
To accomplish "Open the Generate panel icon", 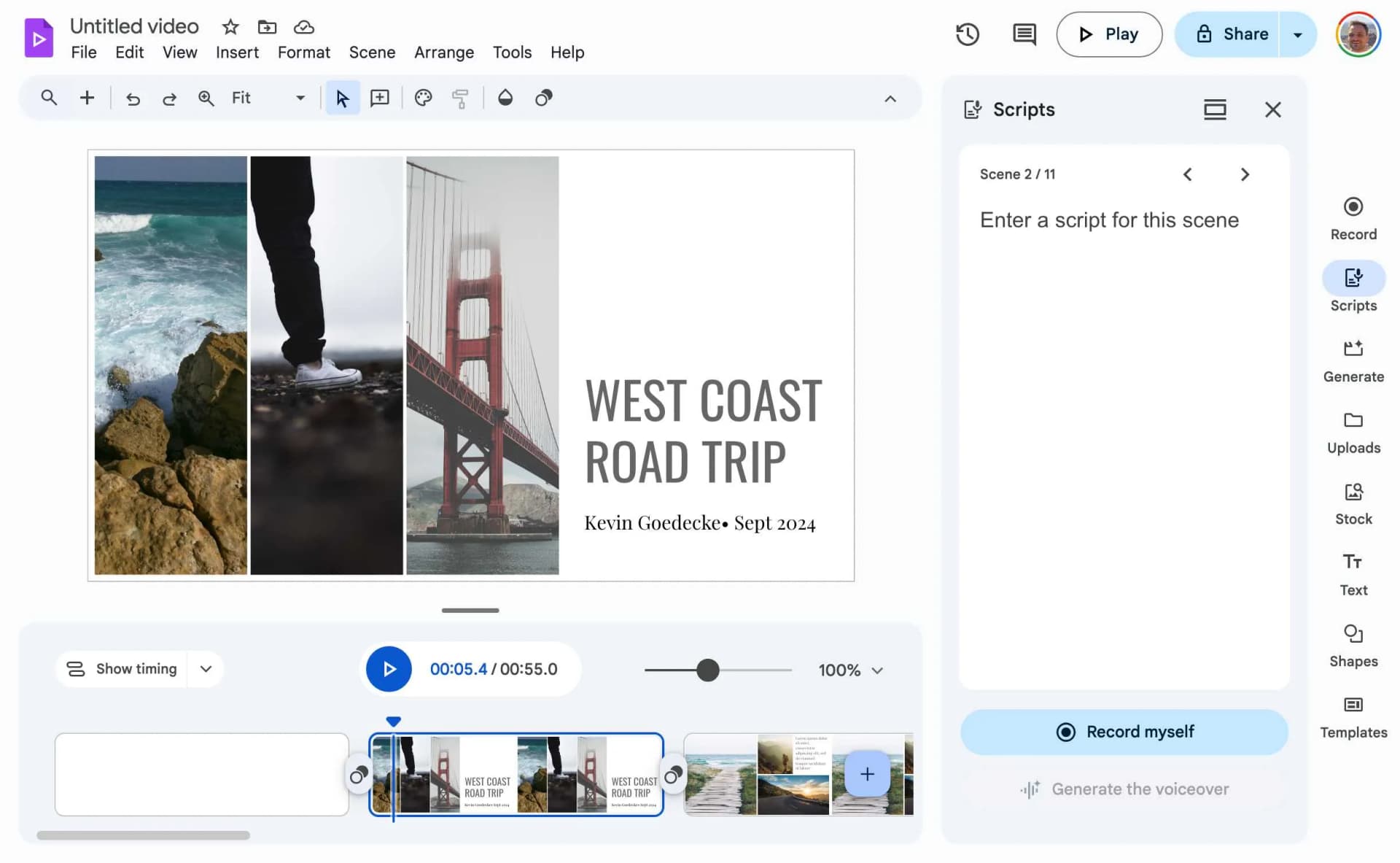I will click(x=1353, y=348).
